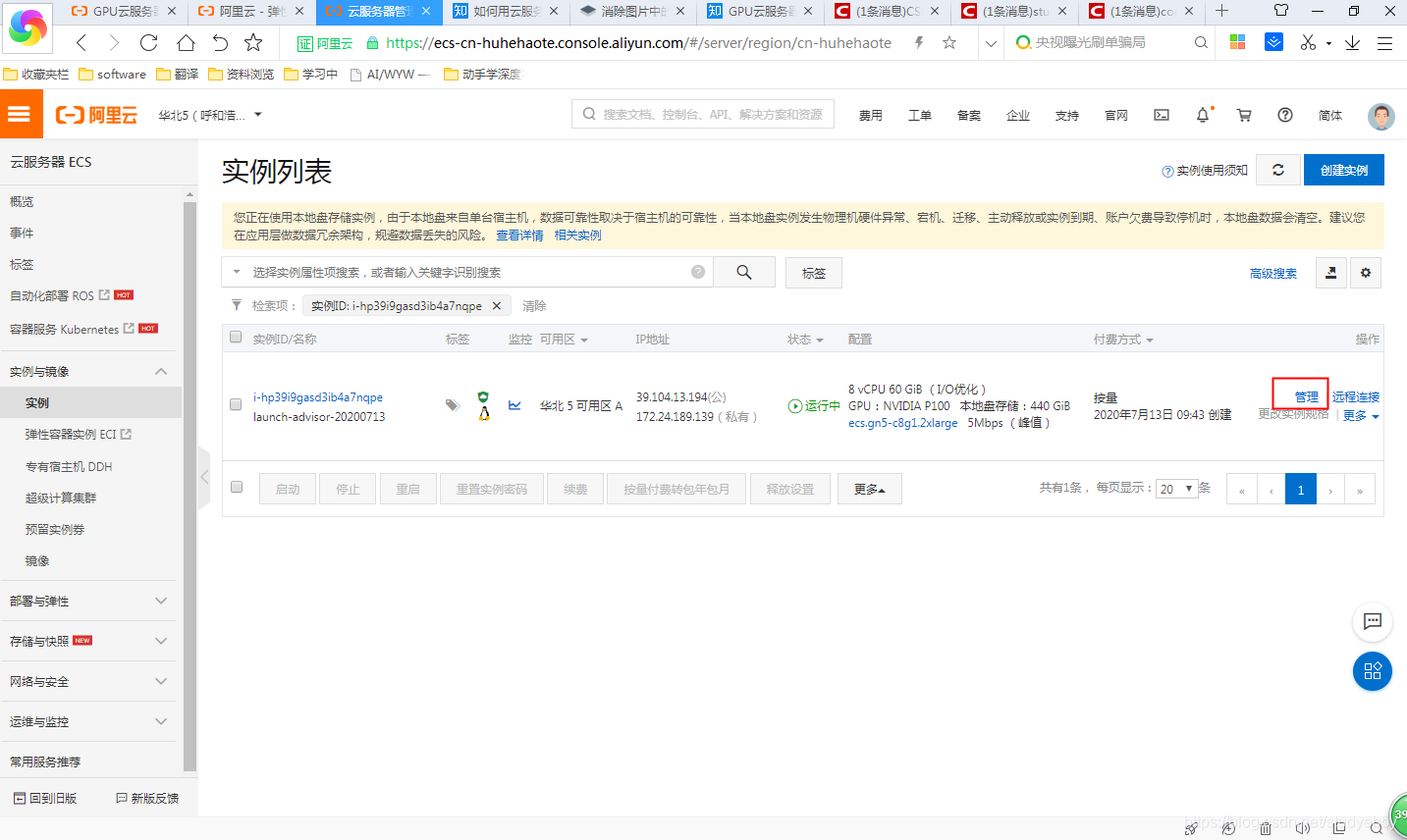The image size is (1407, 840).
Task: Open a new browser tab
Action: (1221, 11)
